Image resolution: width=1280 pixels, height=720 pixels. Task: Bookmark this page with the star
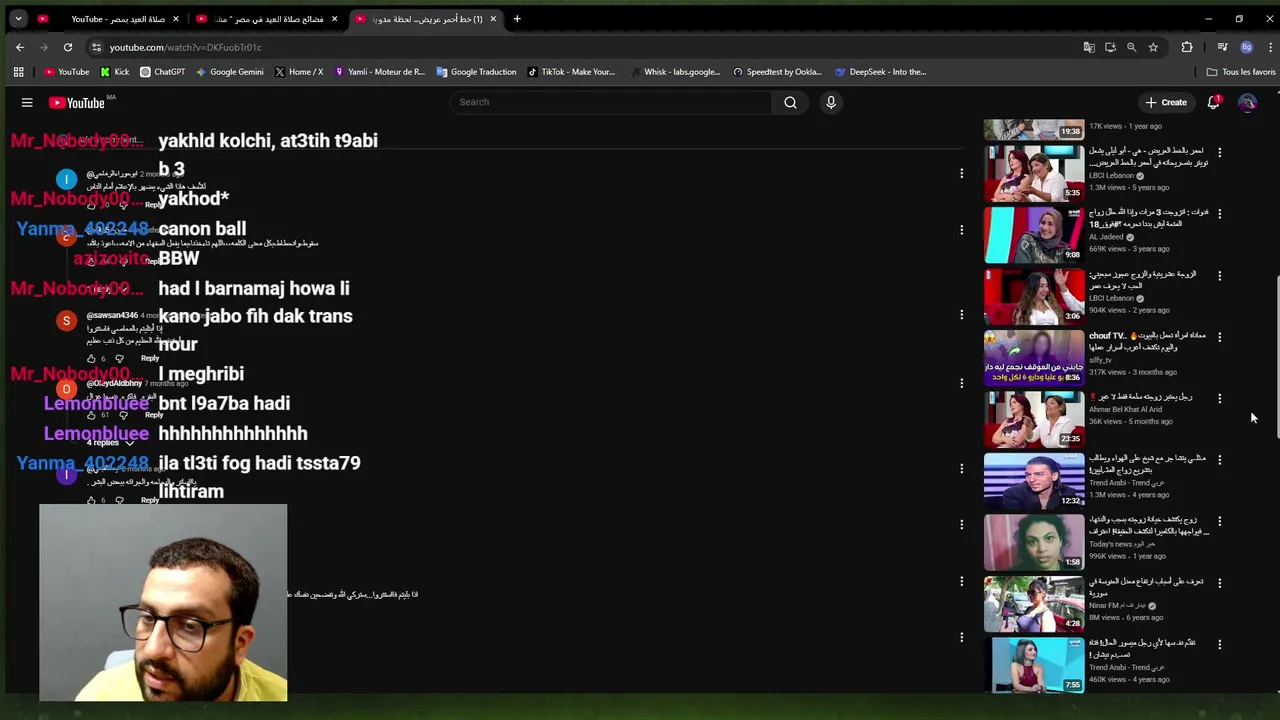(1153, 47)
